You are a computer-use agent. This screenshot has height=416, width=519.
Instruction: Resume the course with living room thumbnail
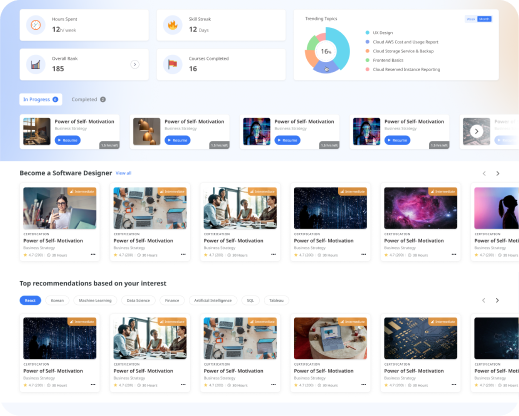[x=68, y=140]
